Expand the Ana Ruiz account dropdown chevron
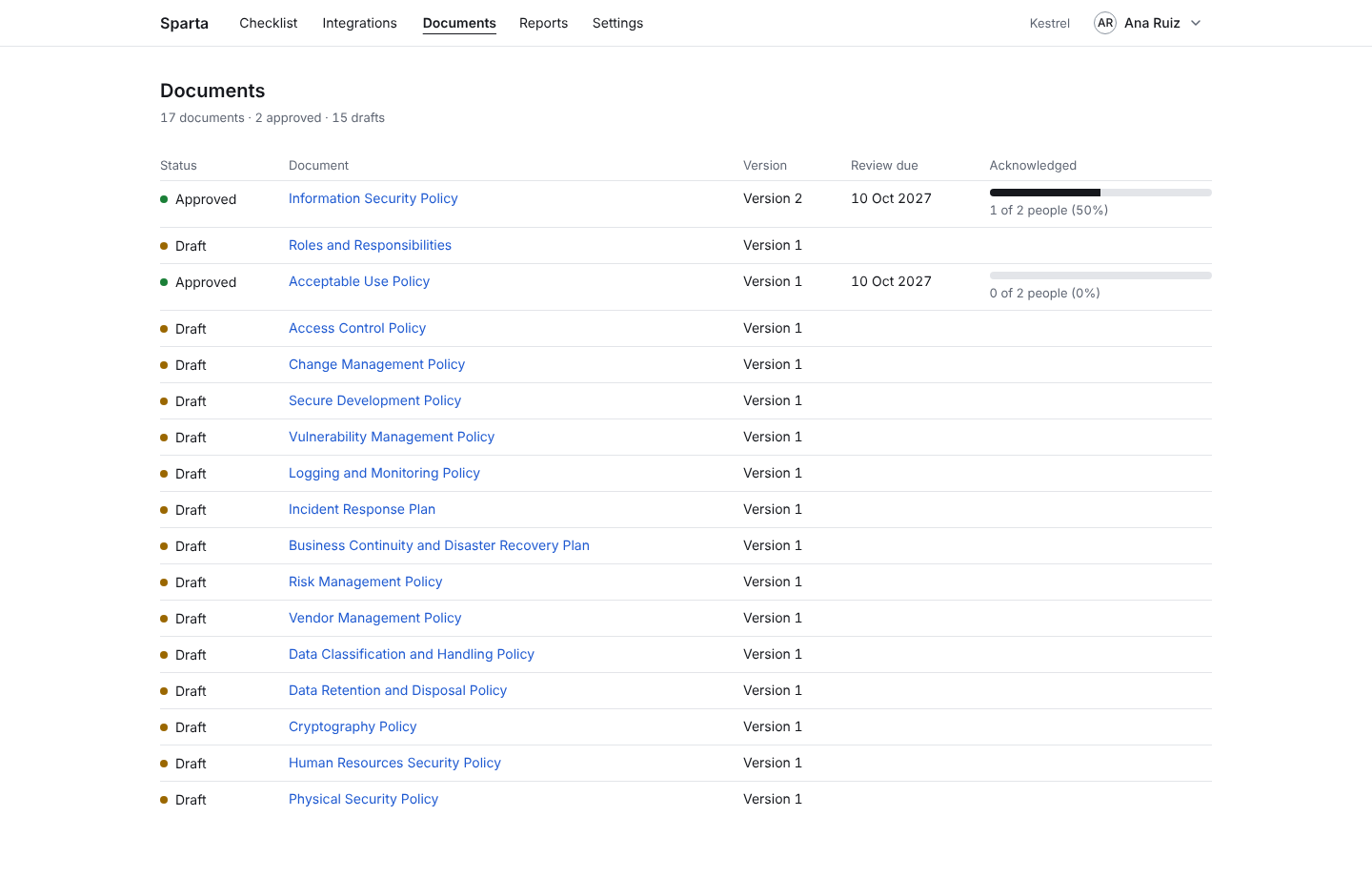The image size is (1372, 878). 1196,23
